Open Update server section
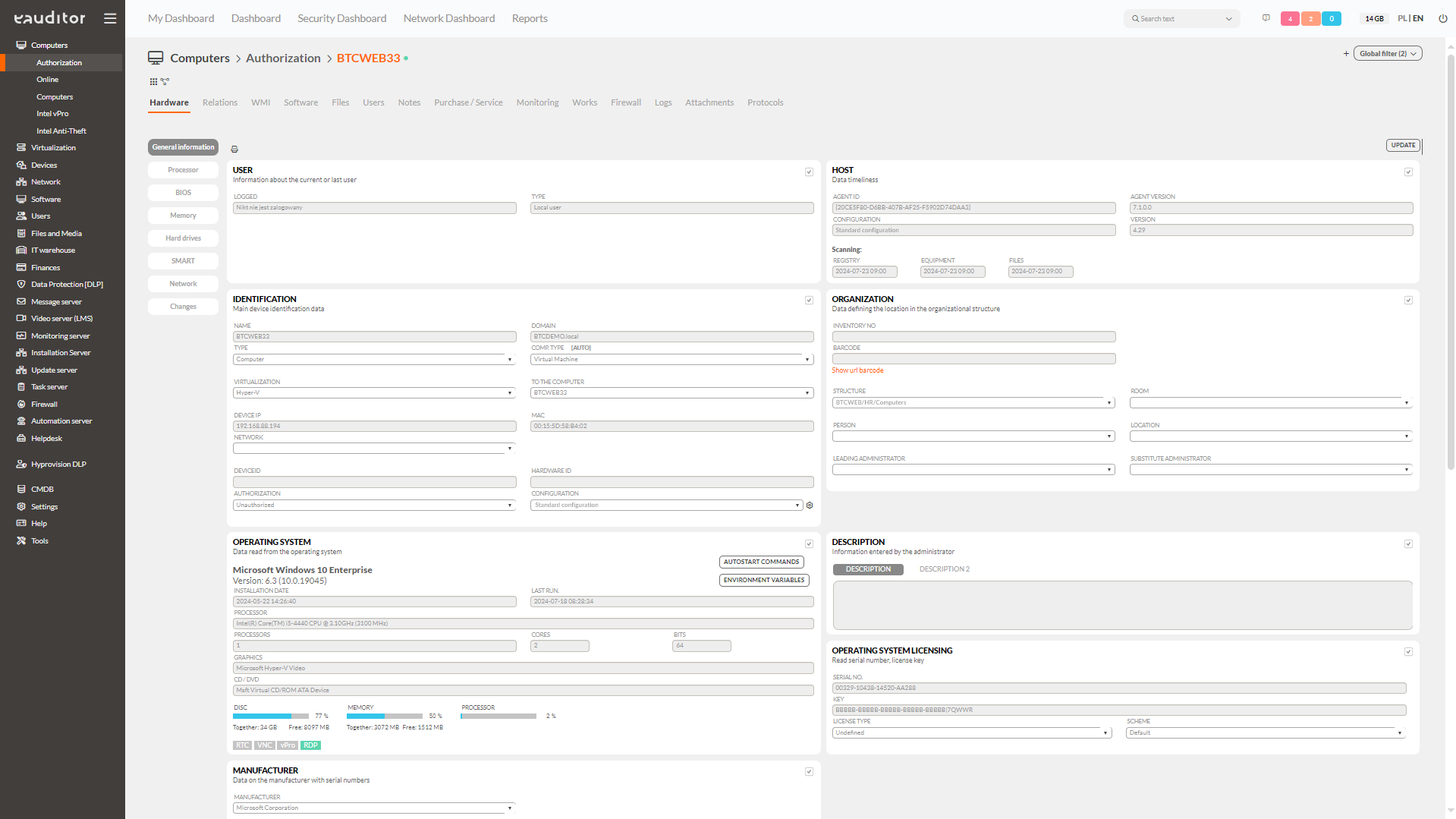The height and width of the screenshot is (819, 1456). click(54, 370)
